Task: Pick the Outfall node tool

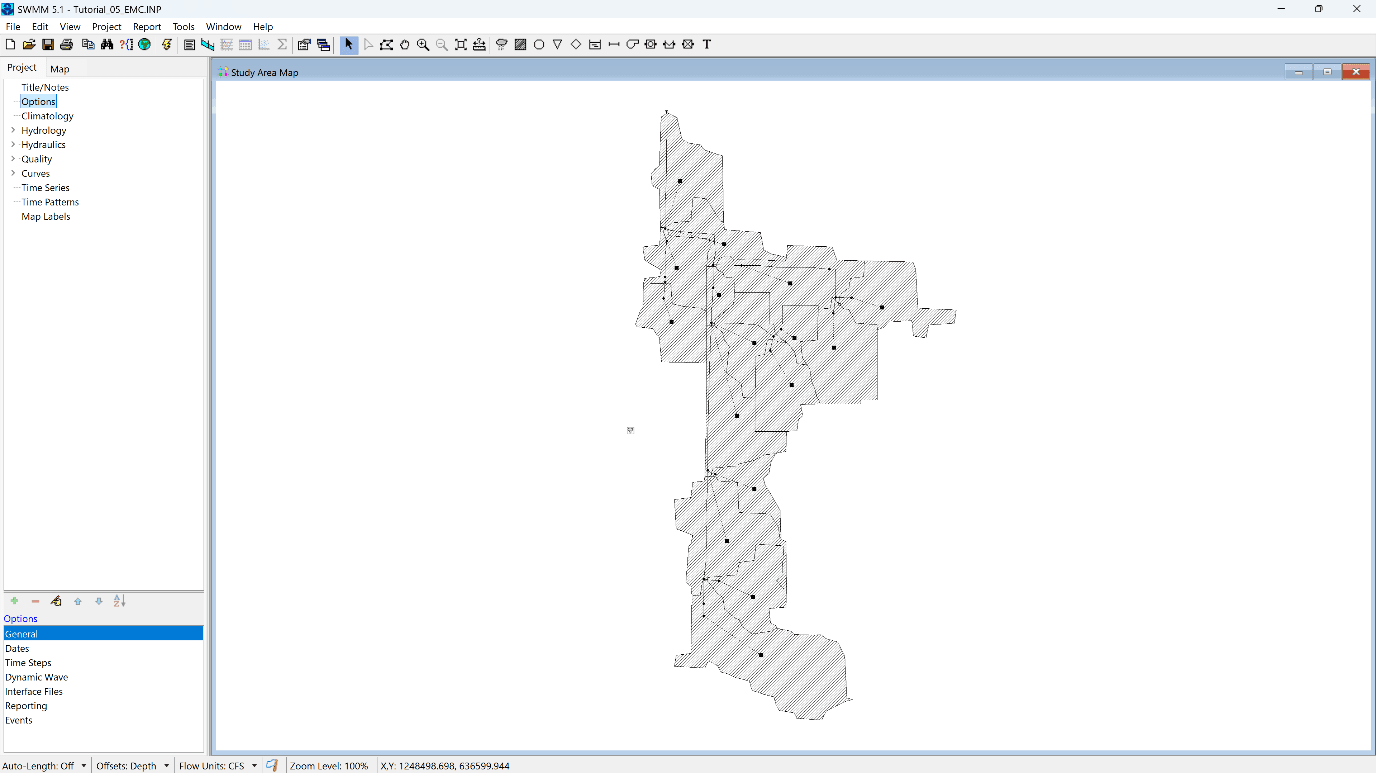Action: pyautogui.click(x=557, y=44)
